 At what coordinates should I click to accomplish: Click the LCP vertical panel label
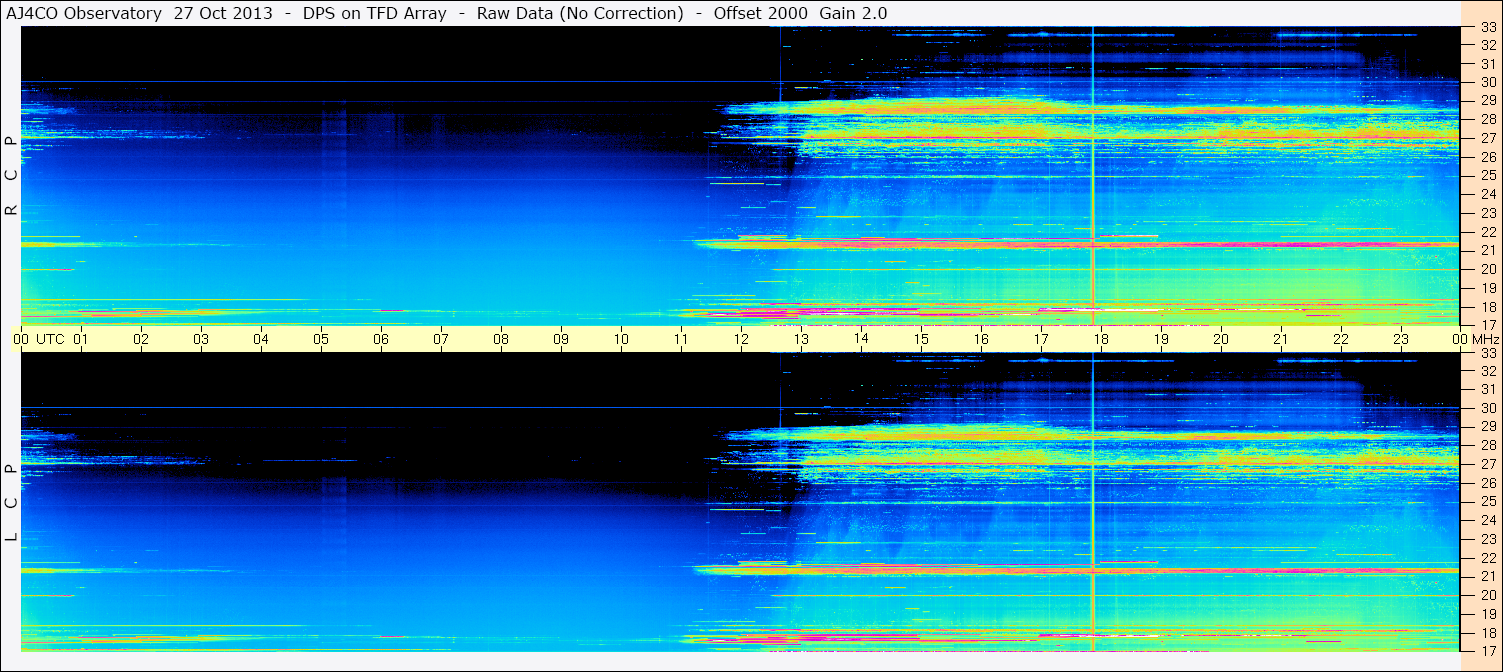coord(11,503)
